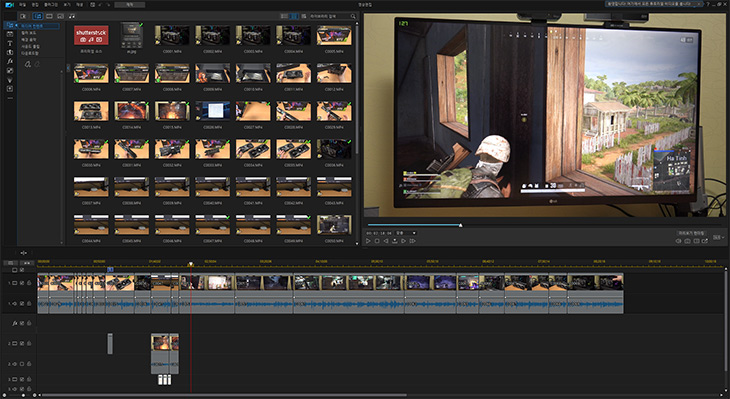This screenshot has width=730, height=399.
Task: Undock the preview window icon
Action: [x=705, y=241]
